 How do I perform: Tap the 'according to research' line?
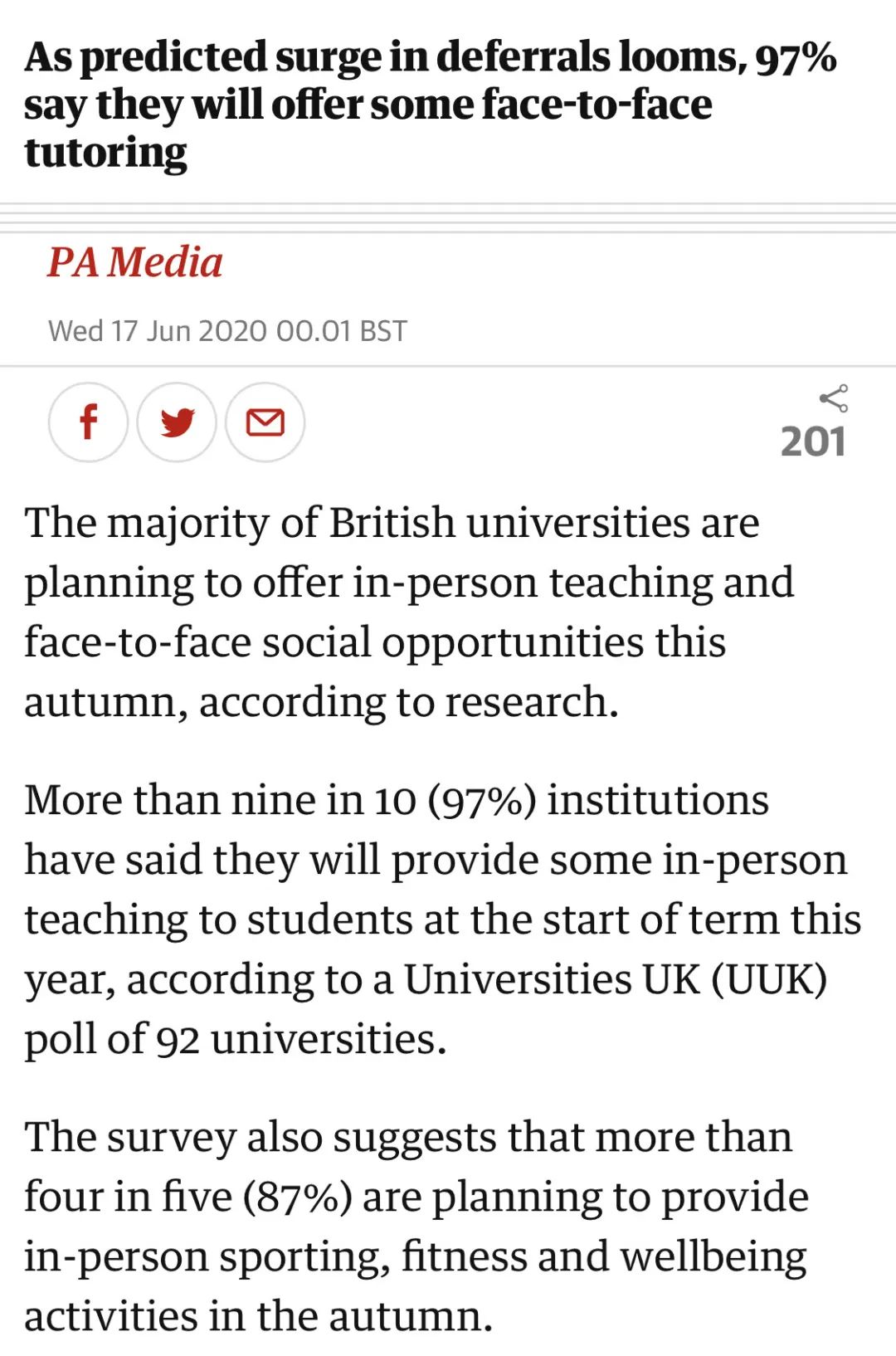pos(321,702)
